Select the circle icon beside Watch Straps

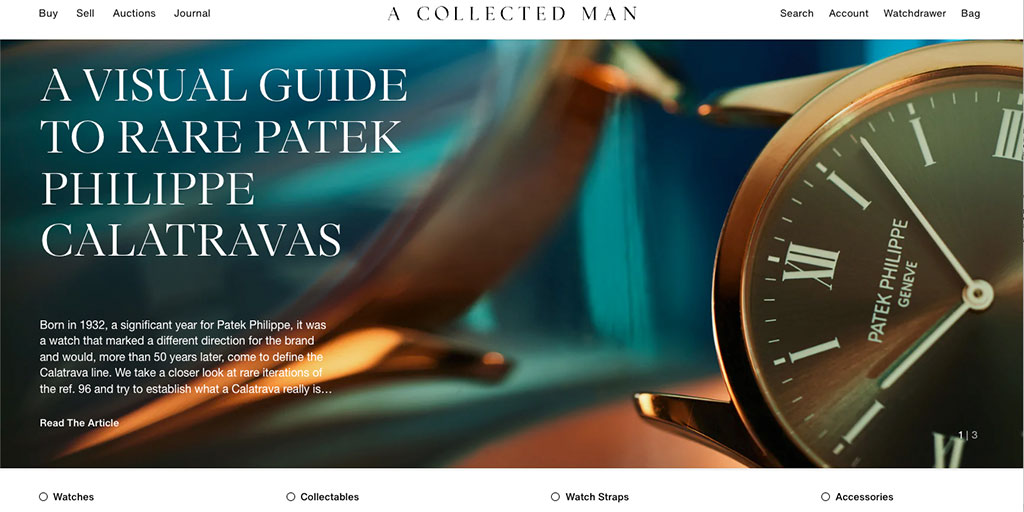(x=555, y=497)
